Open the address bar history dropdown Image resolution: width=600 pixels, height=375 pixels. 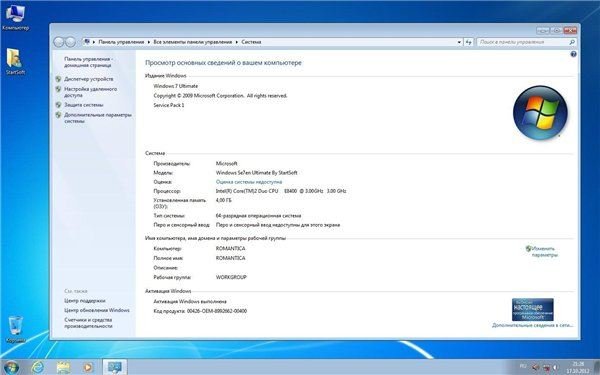[x=459, y=42]
